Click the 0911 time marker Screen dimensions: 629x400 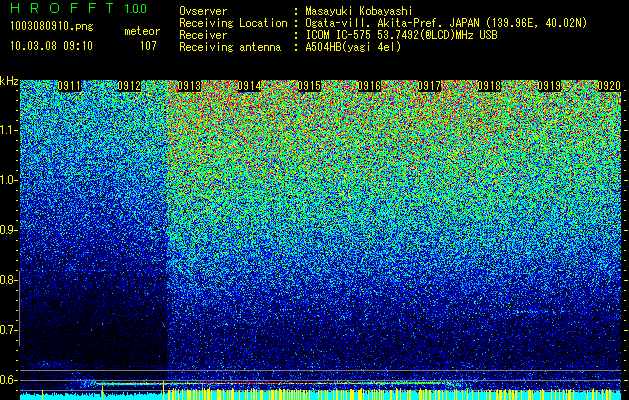pos(69,86)
